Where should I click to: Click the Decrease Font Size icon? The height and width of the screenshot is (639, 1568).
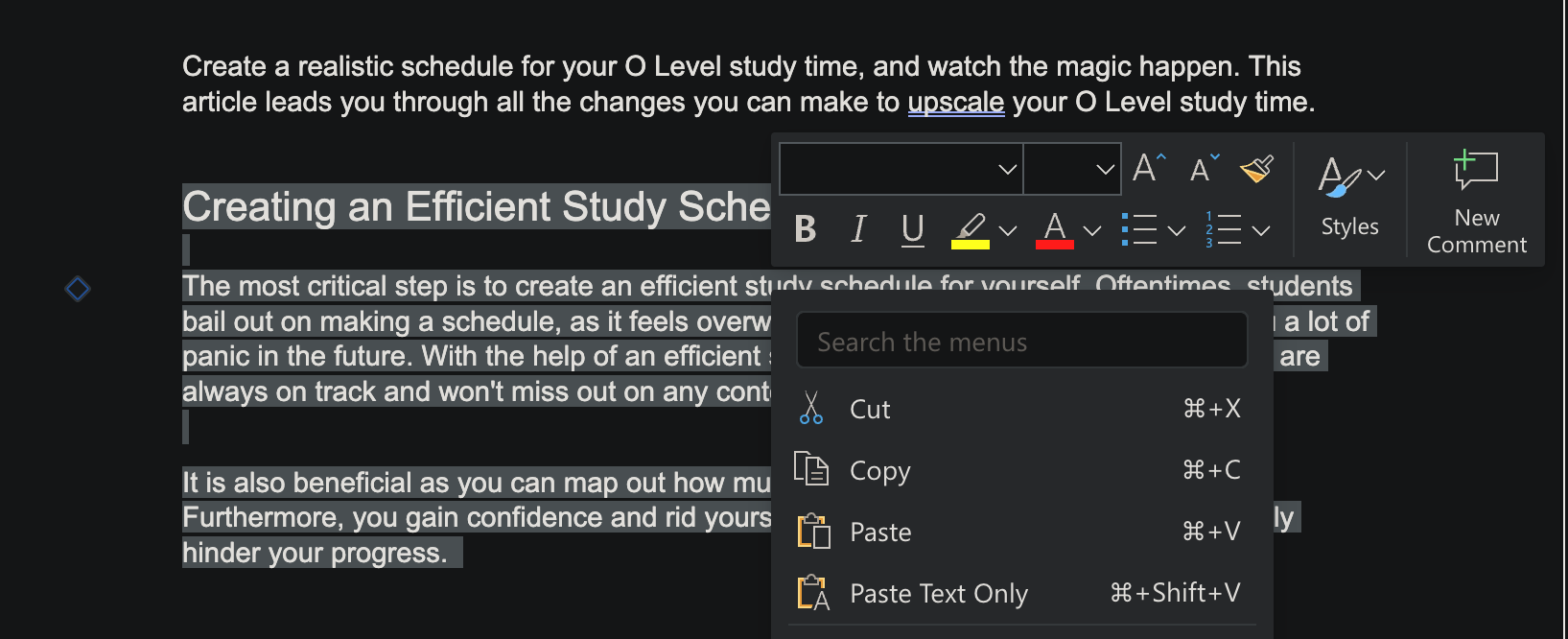point(1204,169)
